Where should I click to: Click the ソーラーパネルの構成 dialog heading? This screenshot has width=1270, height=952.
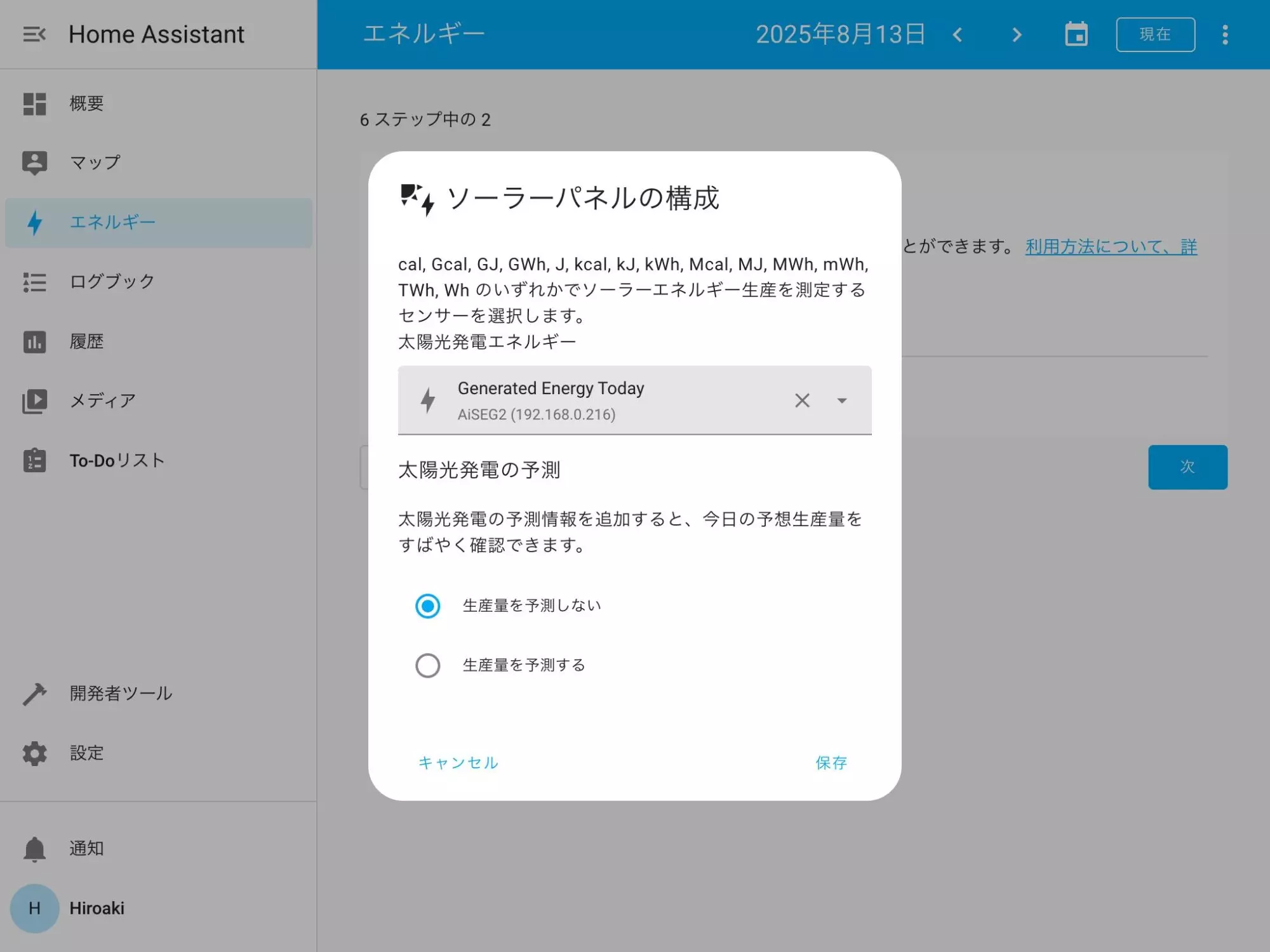pyautogui.click(x=583, y=198)
